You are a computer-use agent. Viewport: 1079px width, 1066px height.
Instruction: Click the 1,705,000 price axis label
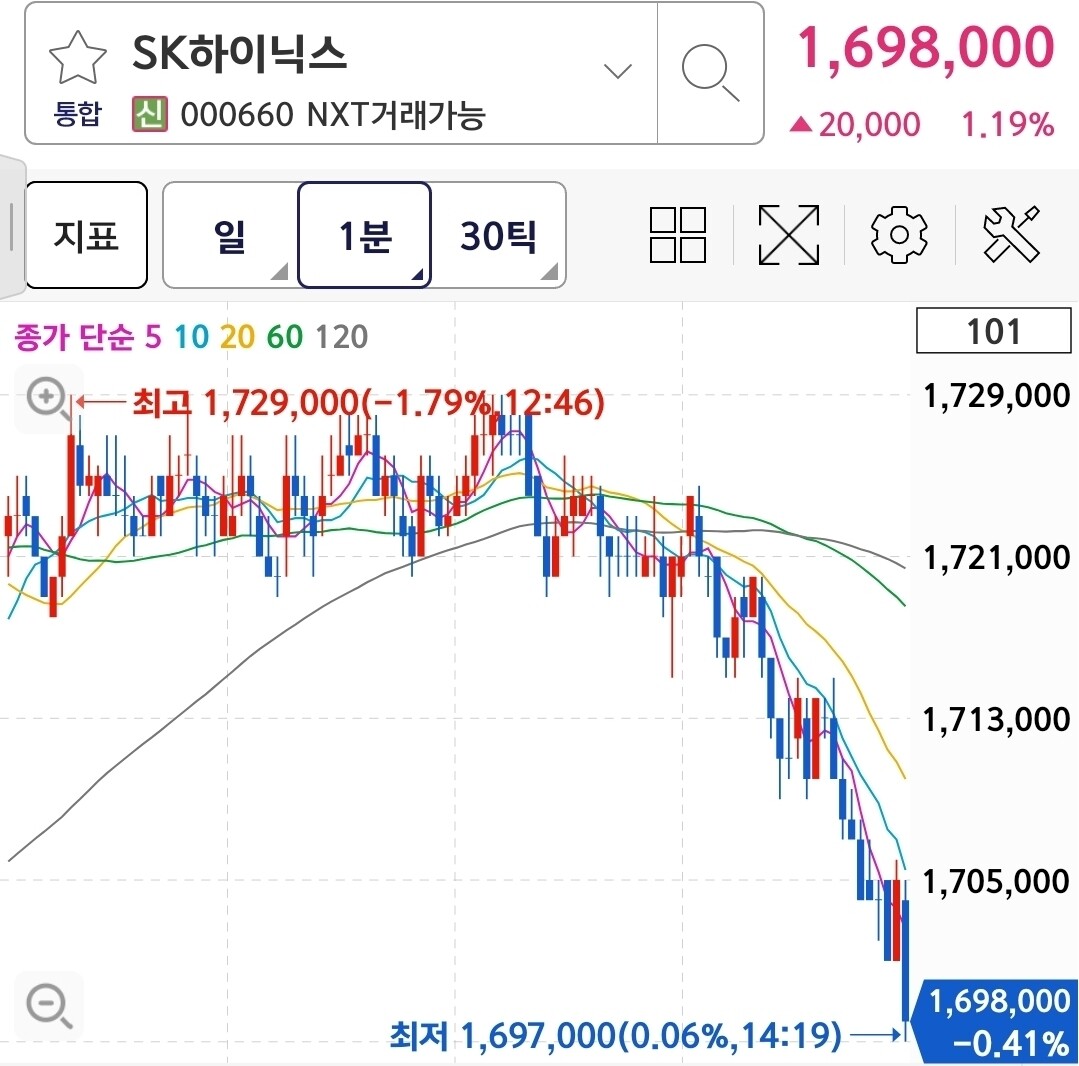tap(996, 881)
